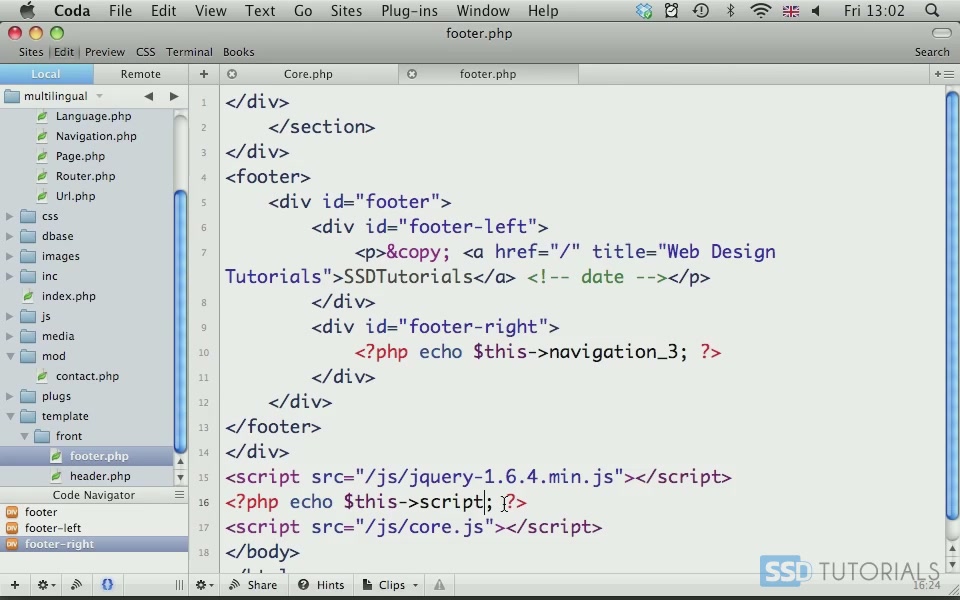Open editor gear action menu
Screen dimensions: 960x600
click(x=204, y=585)
